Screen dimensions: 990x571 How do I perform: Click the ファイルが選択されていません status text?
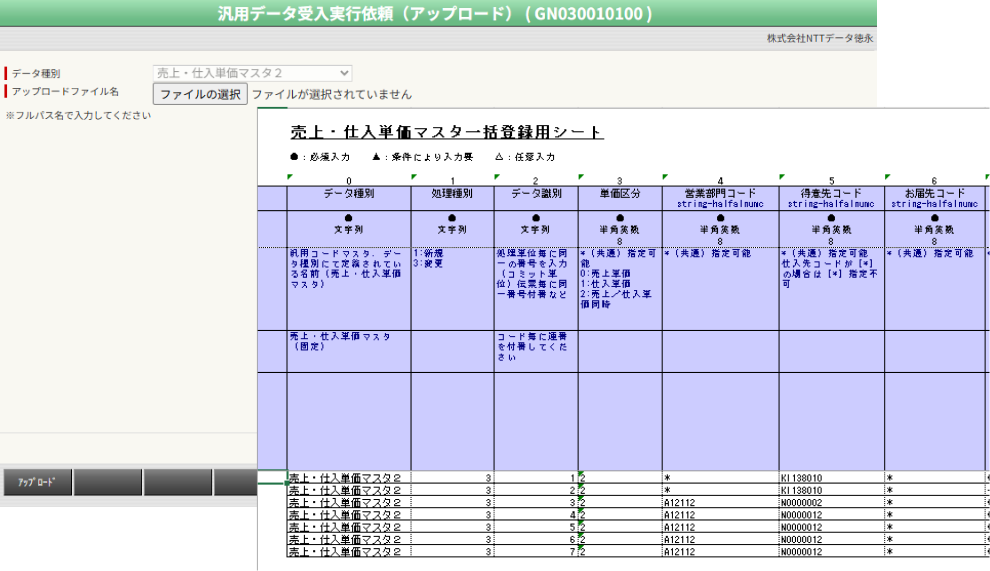(332, 95)
